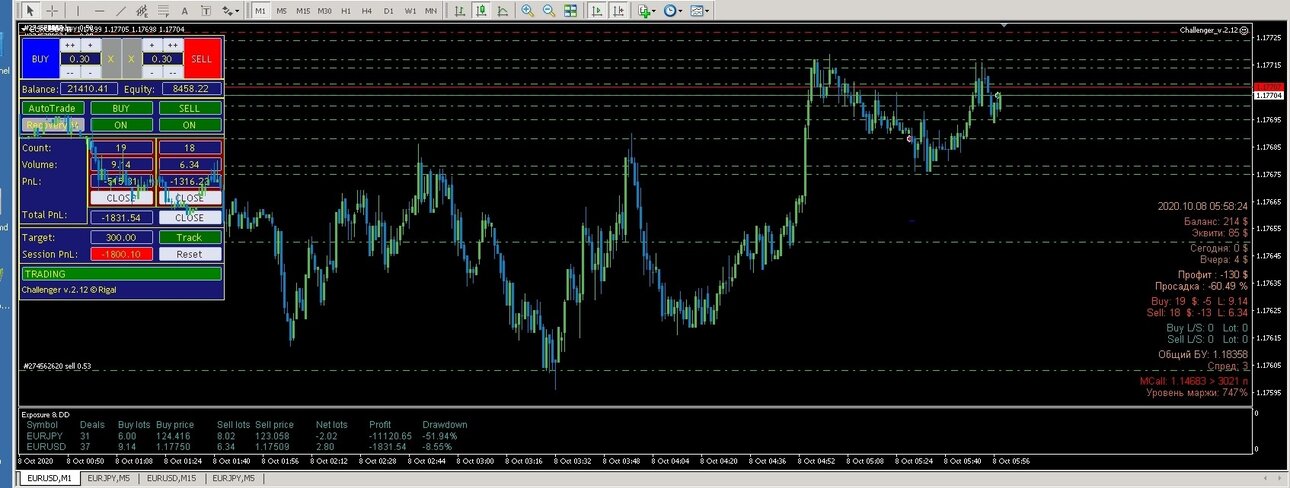
Task: Open the chart templates dropdown
Action: point(700,10)
